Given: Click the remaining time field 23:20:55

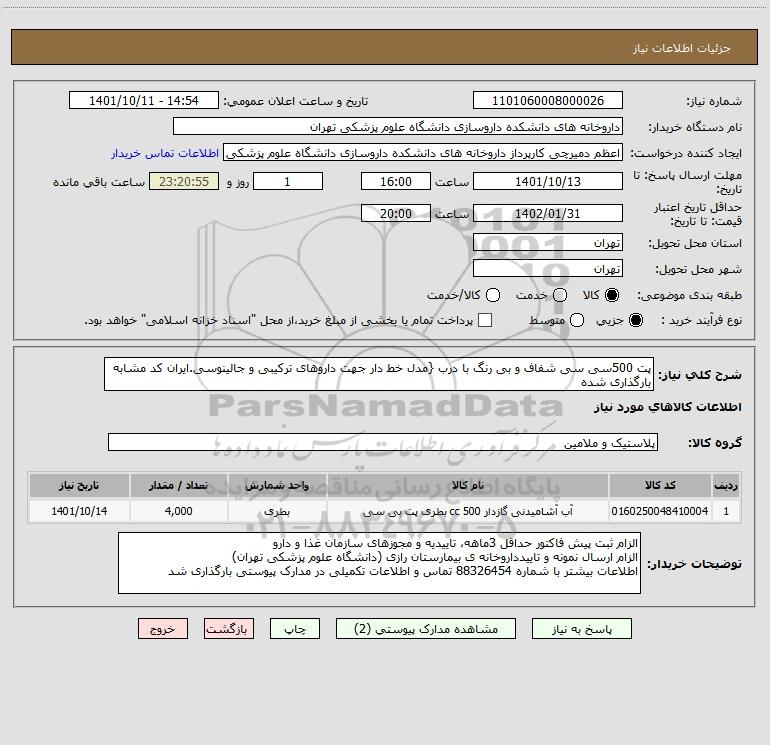Looking at the screenshot, I should tap(184, 181).
